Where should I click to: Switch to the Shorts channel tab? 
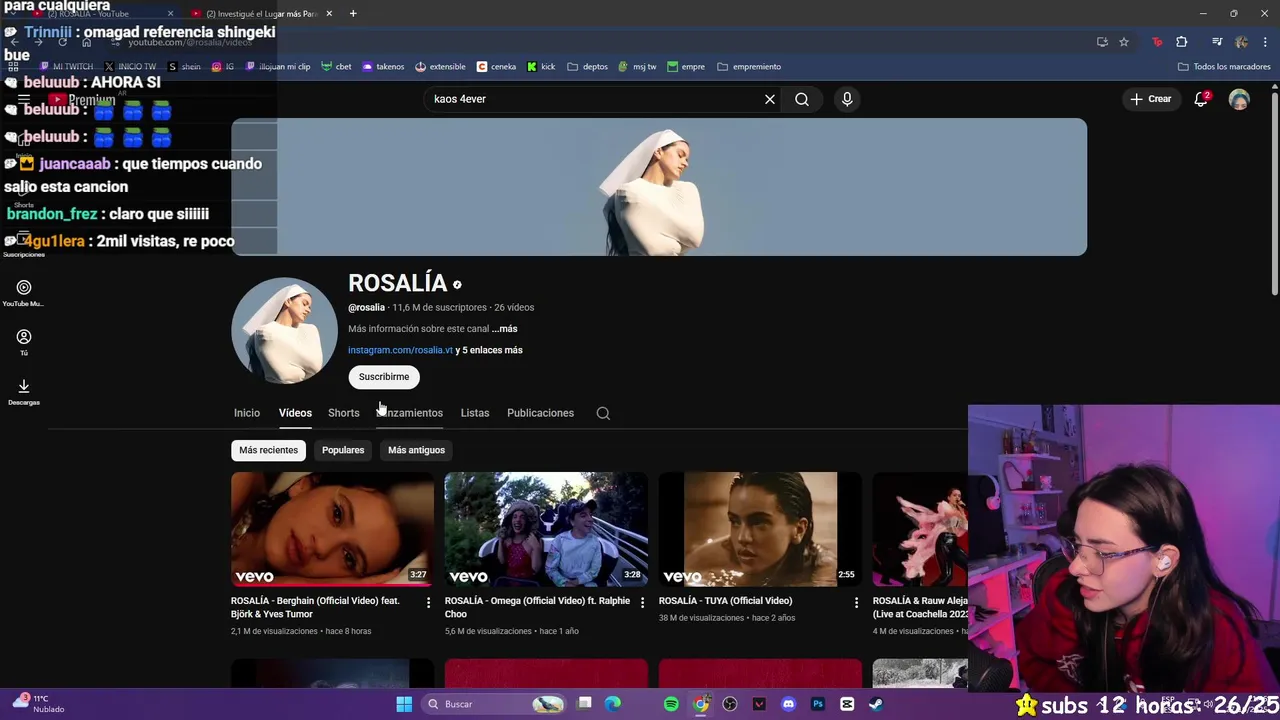click(x=343, y=413)
